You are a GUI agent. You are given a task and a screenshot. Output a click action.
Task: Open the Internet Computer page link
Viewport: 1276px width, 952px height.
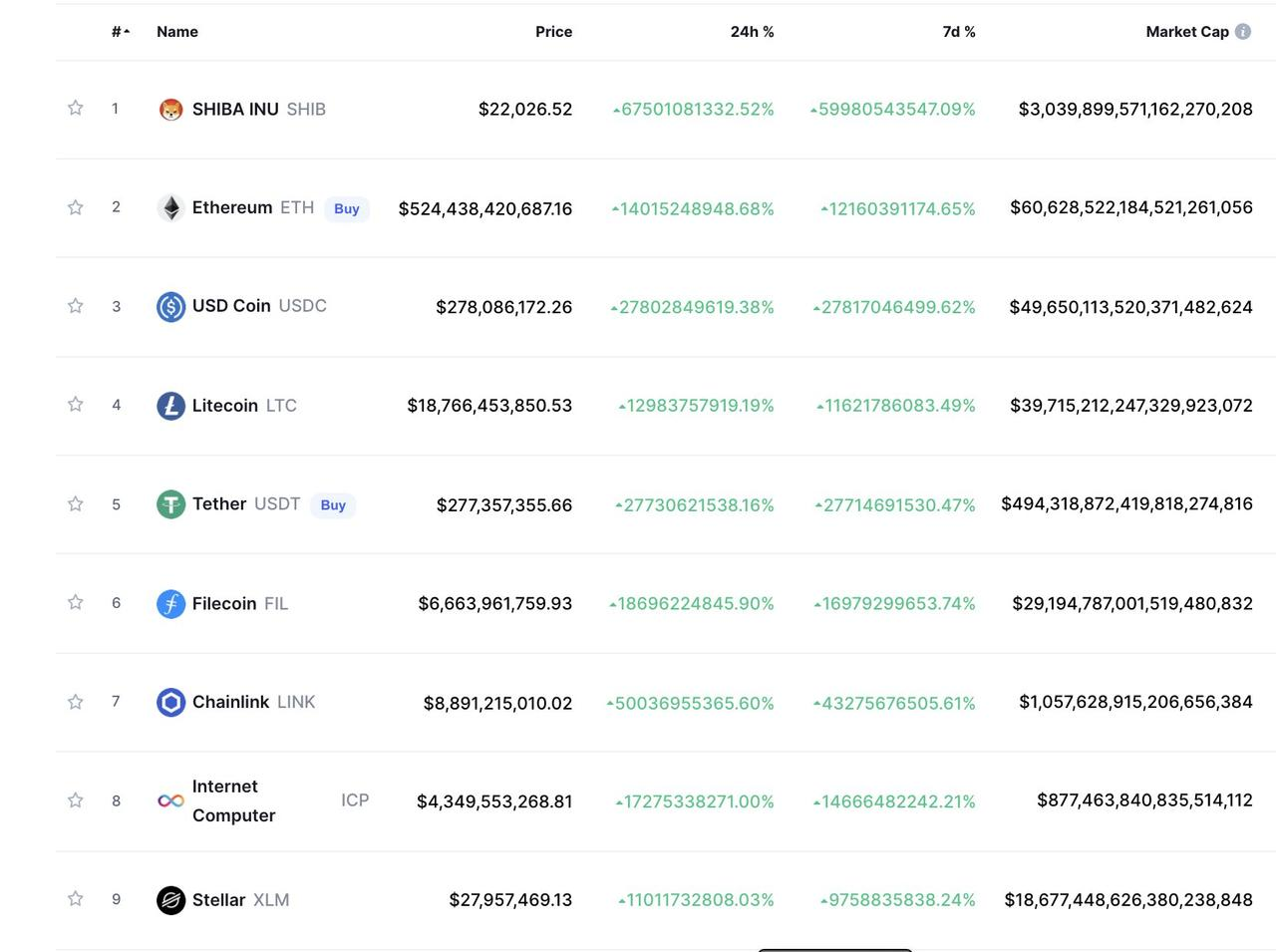coord(233,800)
